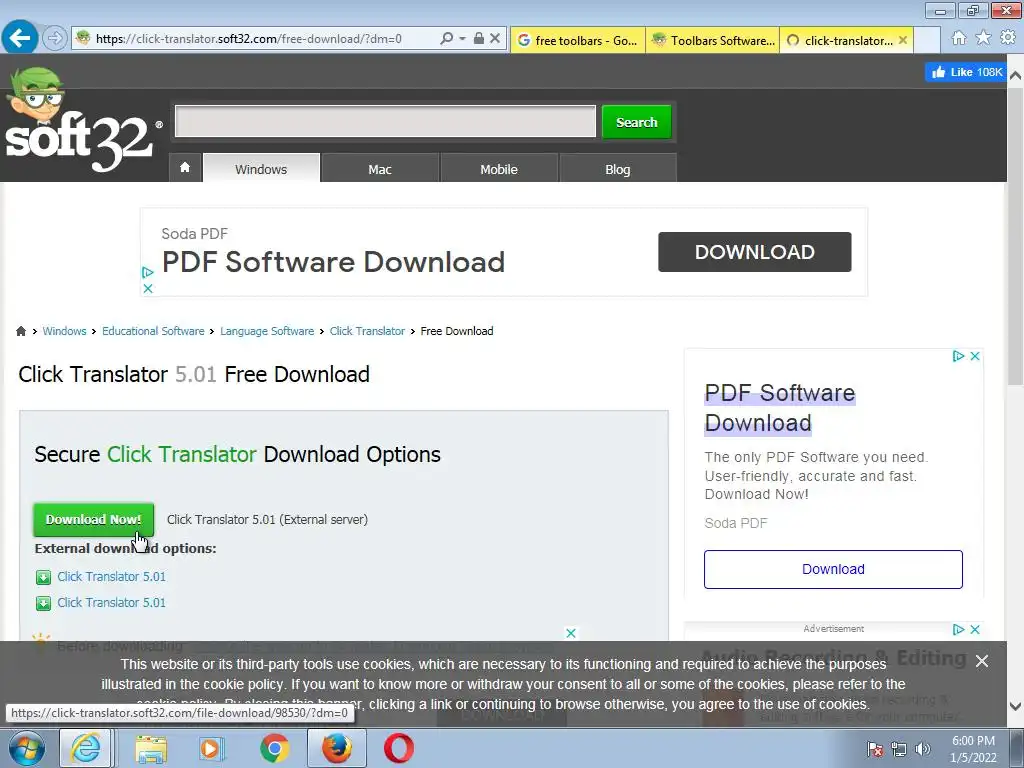
Task: Switch to the 'Toolbars Software...' tab
Action: (x=712, y=40)
